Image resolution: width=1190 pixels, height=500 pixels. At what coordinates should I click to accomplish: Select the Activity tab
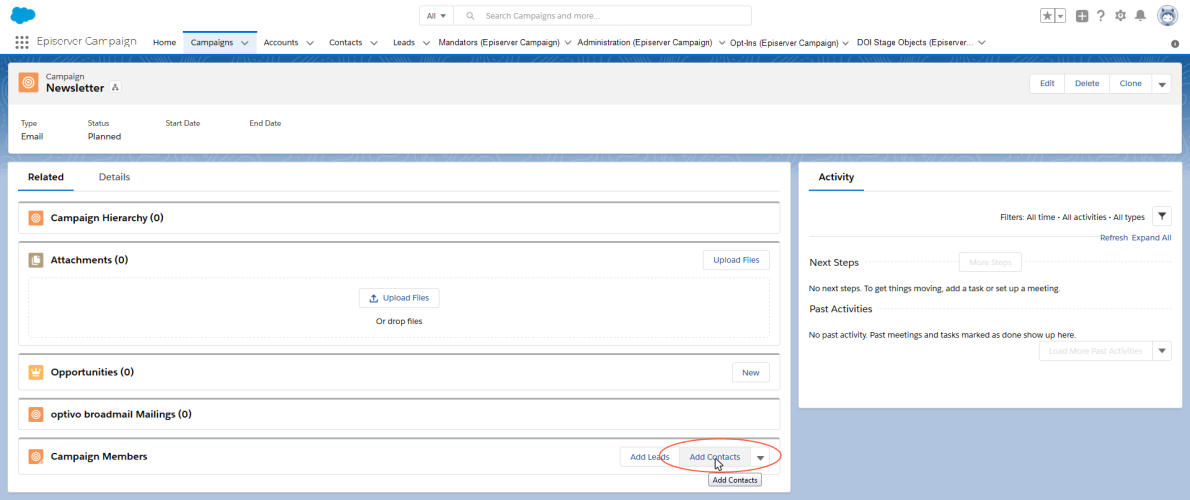click(x=836, y=177)
